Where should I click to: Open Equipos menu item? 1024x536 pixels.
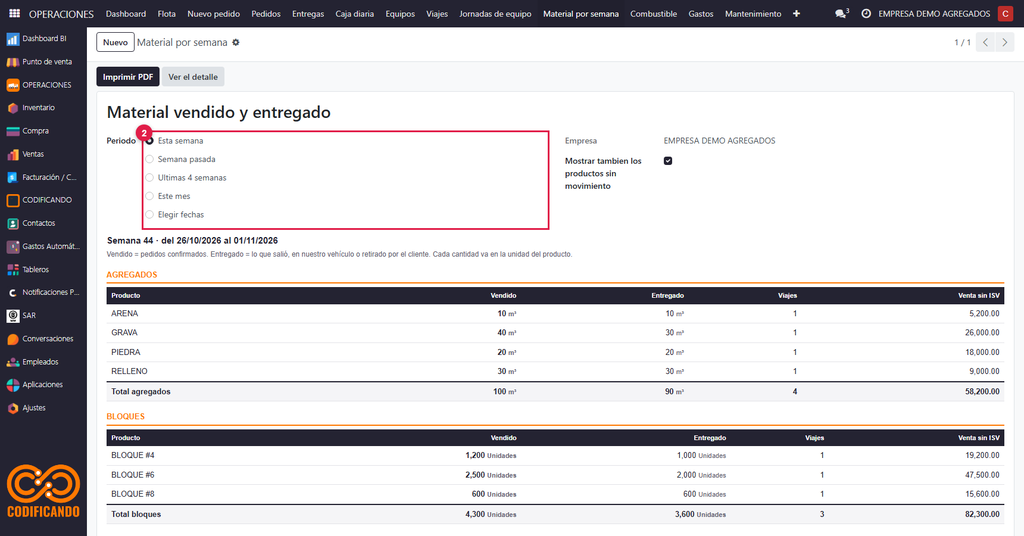(400, 14)
